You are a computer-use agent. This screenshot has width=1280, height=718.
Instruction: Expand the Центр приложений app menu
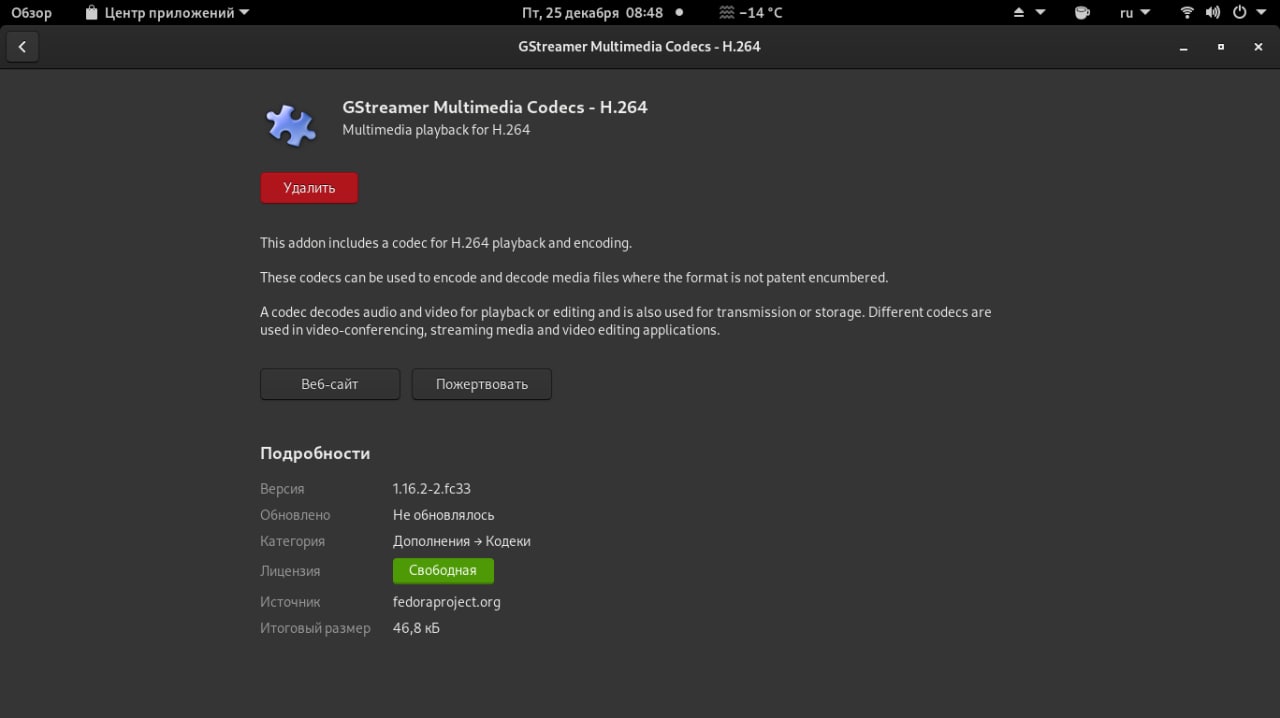[x=167, y=13]
